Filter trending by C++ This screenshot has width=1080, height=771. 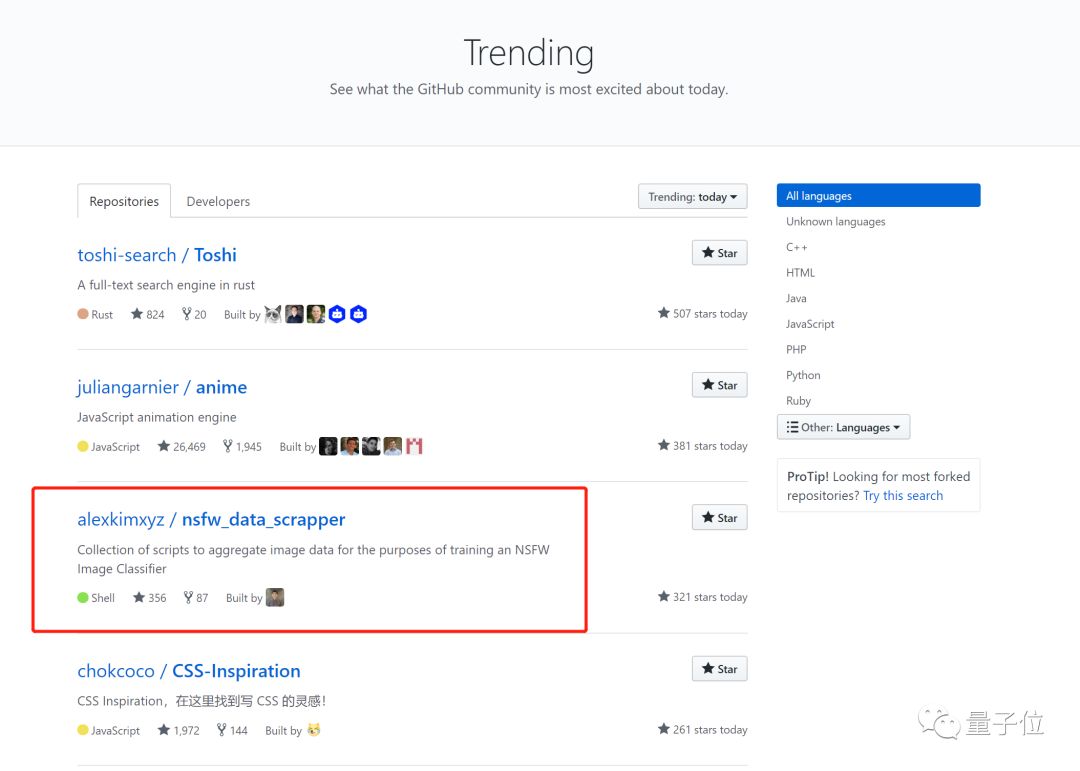pos(796,247)
